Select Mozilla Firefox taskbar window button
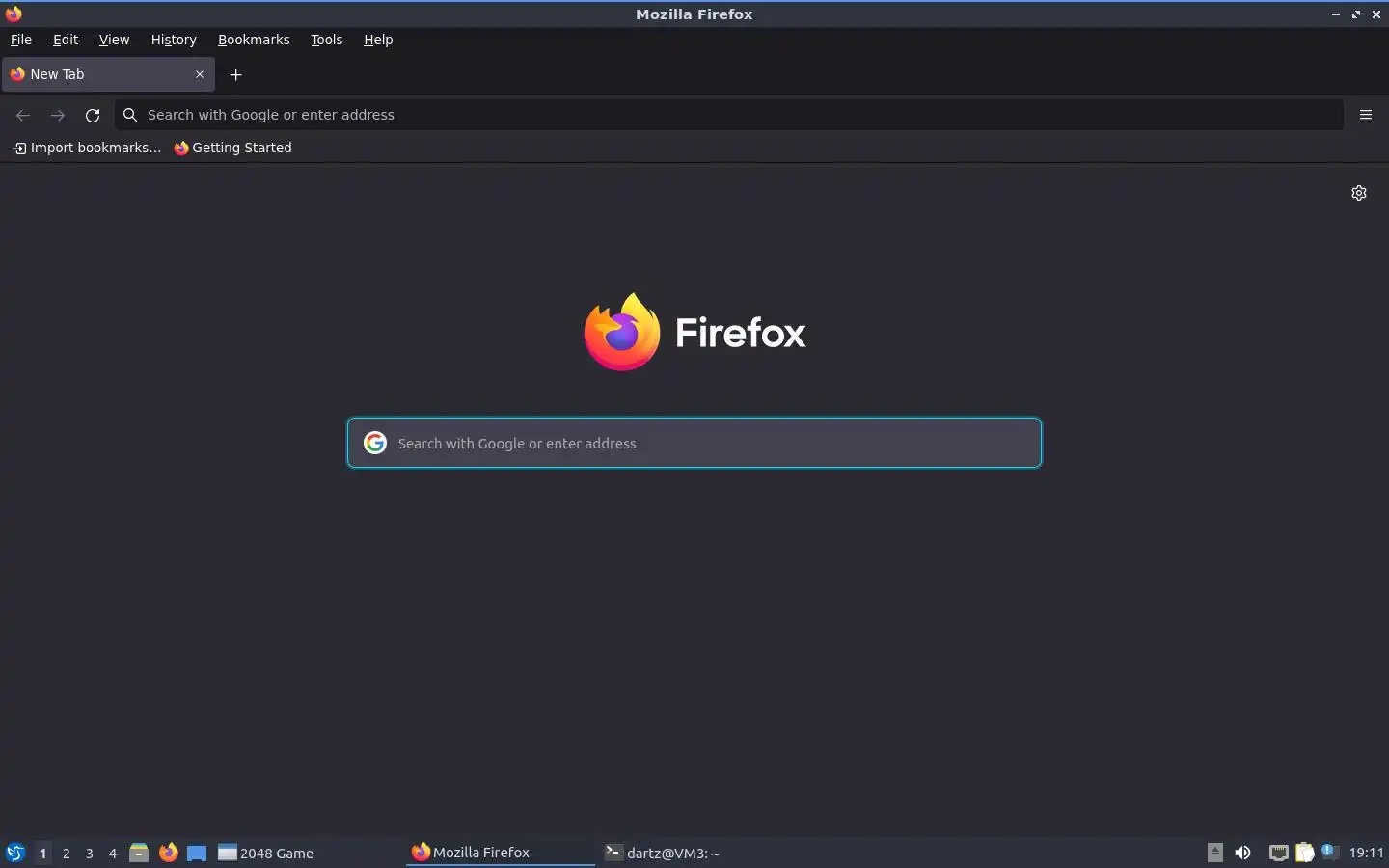The width and height of the screenshot is (1389, 868). pyautogui.click(x=501, y=853)
